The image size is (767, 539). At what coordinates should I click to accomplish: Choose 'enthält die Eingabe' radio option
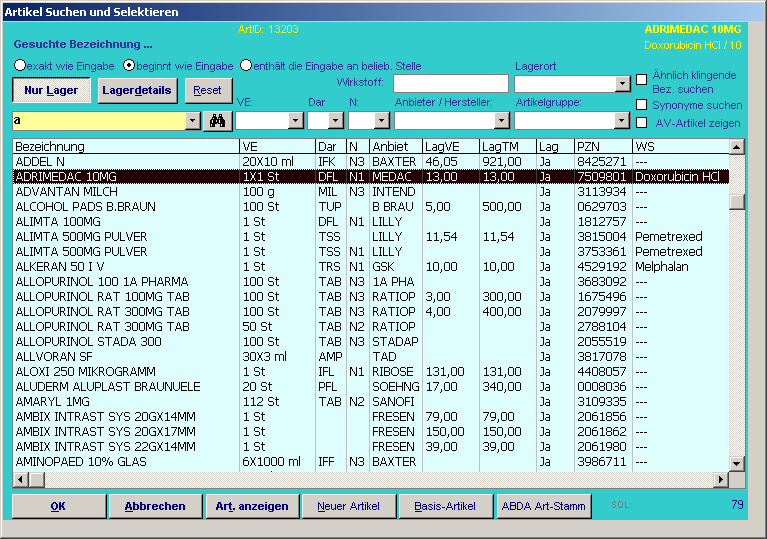[x=246, y=65]
